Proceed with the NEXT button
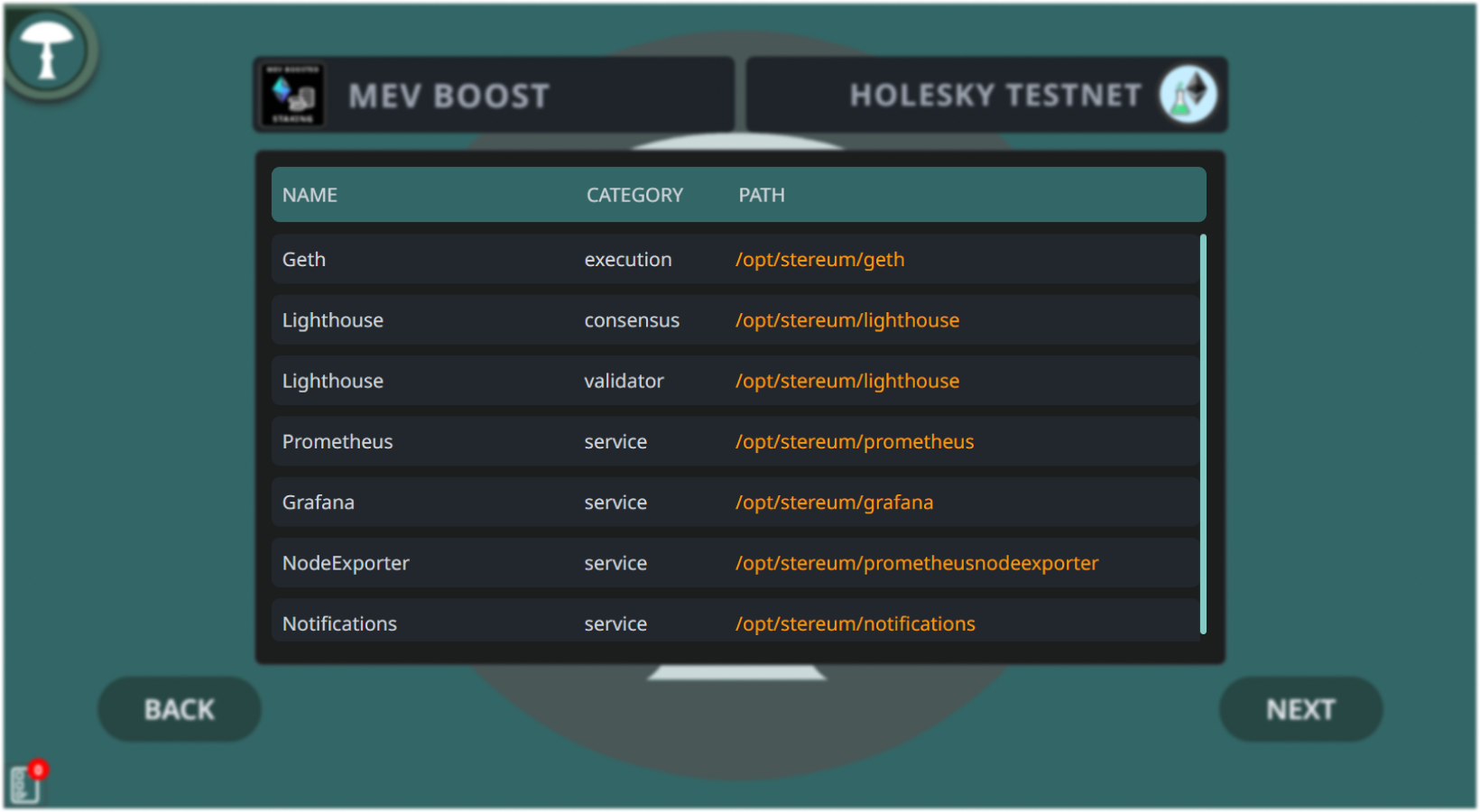The image size is (1480, 812). [1300, 709]
